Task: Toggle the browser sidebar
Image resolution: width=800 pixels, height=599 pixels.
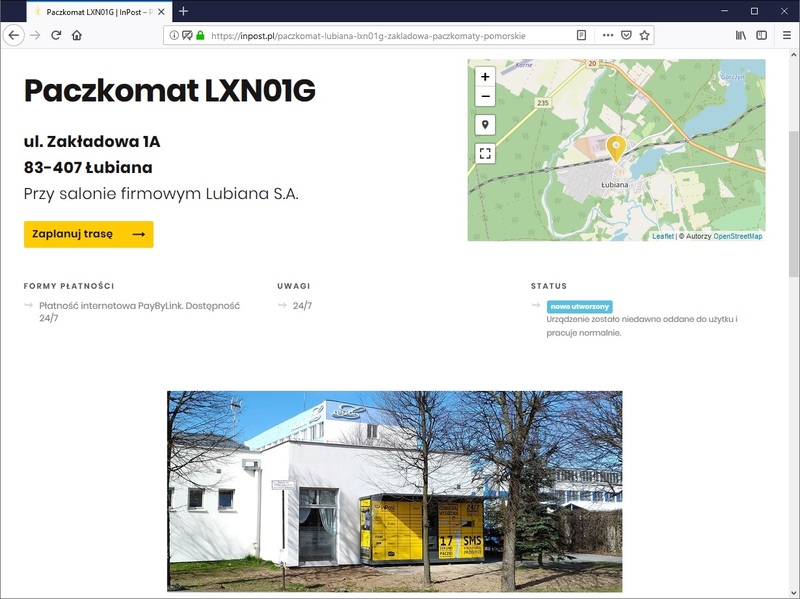Action: (x=761, y=35)
